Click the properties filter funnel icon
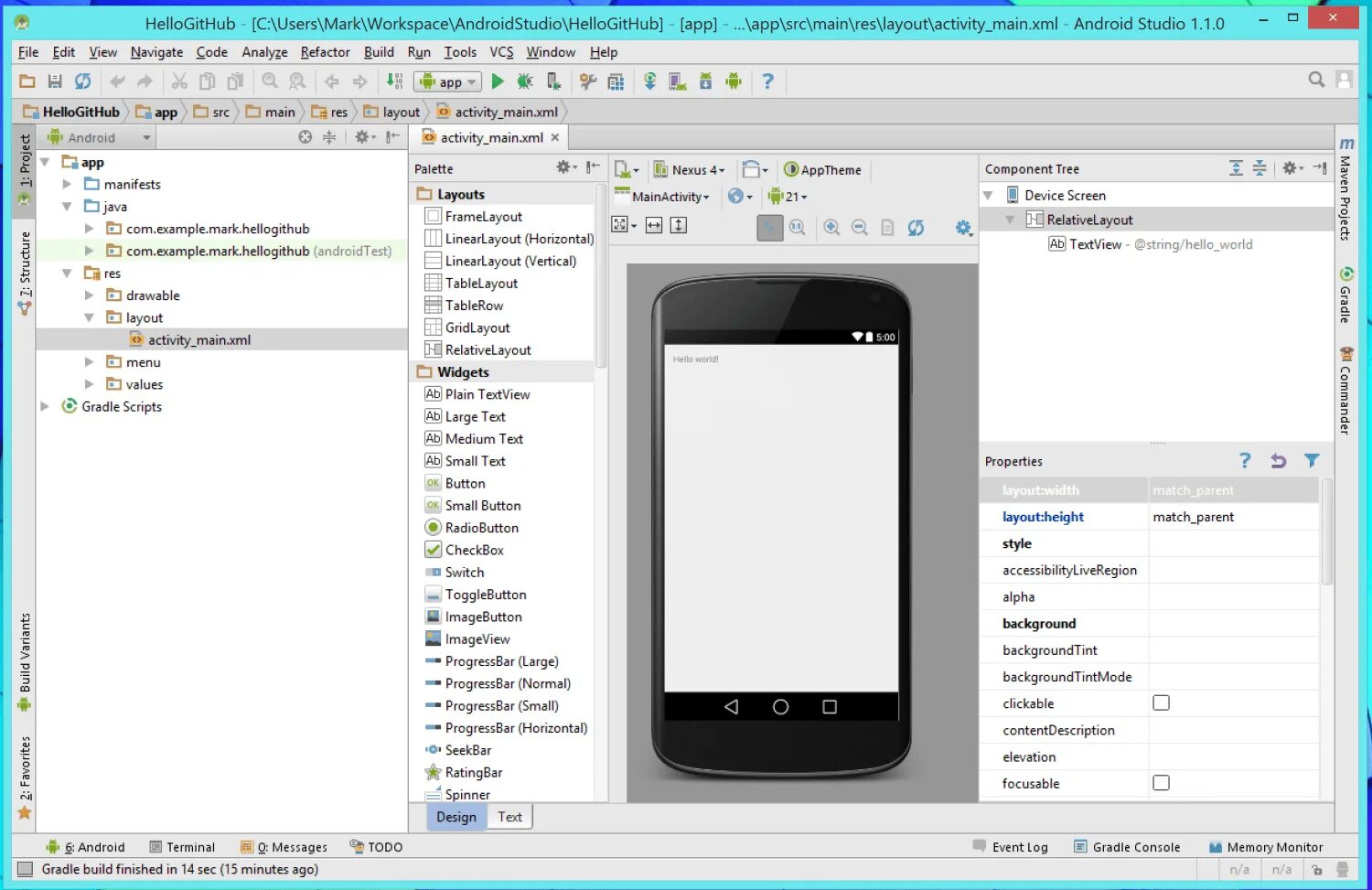Image resolution: width=1372 pixels, height=890 pixels. [x=1312, y=461]
